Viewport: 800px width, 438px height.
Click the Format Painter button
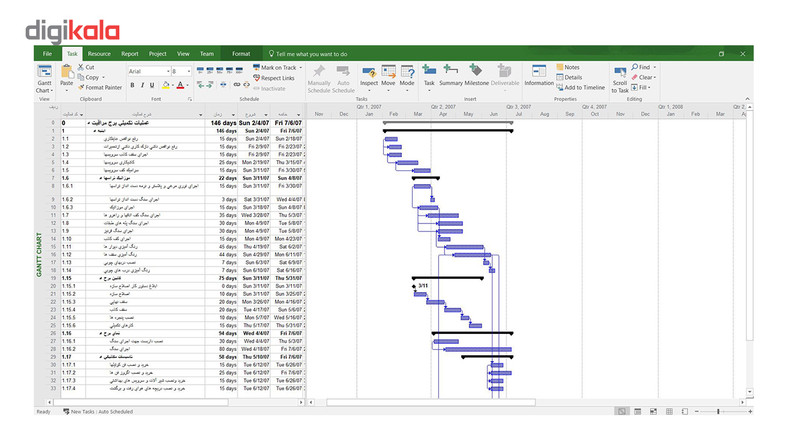tap(100, 87)
